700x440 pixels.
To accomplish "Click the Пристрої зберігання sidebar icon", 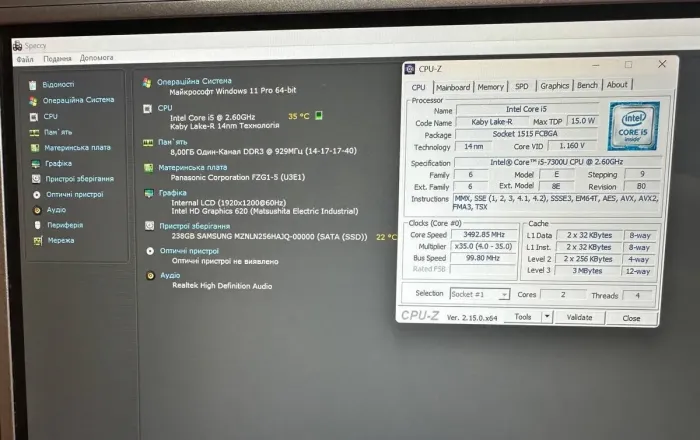I will [x=35, y=179].
